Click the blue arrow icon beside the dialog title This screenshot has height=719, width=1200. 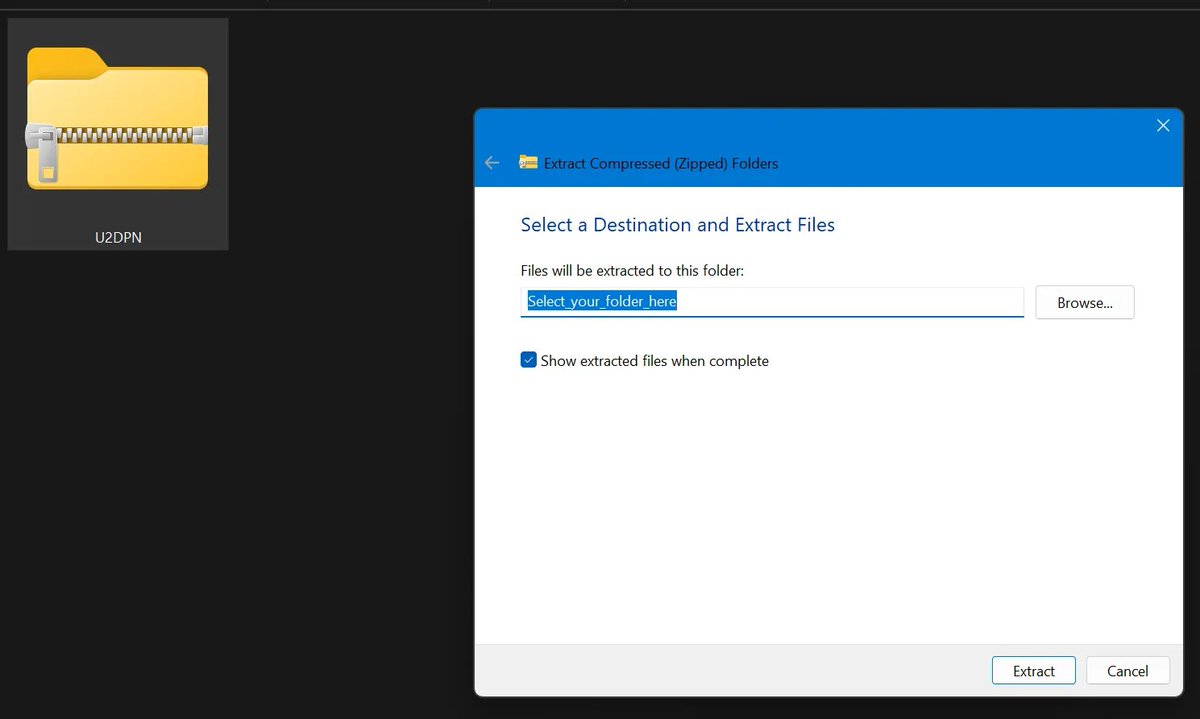[x=491, y=162]
